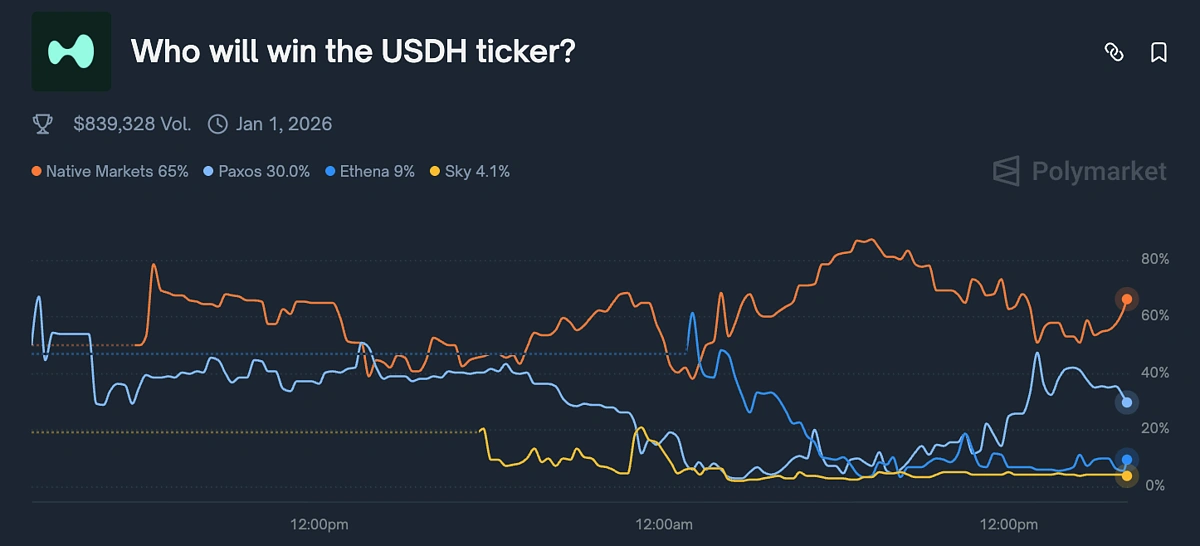Click the market title 'Who will win the USDH ticker?'
Screen dimensions: 1200x546
[x=353, y=52]
